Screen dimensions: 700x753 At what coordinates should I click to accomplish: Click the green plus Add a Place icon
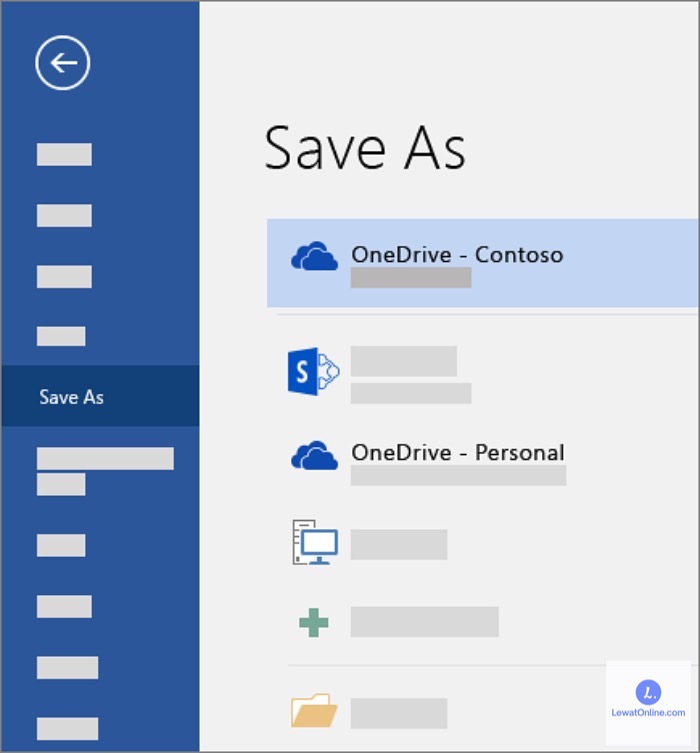[314, 622]
